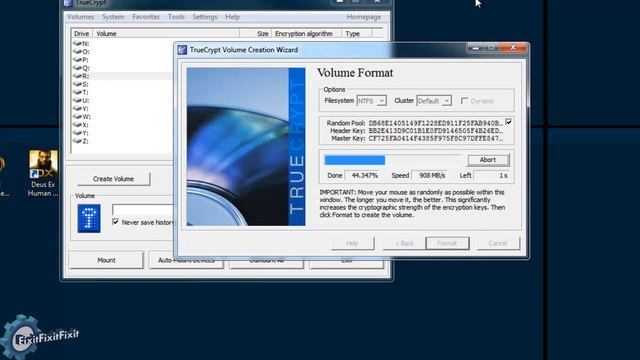This screenshot has width=640, height=360.
Task: Click the Type column header
Action: click(357, 33)
